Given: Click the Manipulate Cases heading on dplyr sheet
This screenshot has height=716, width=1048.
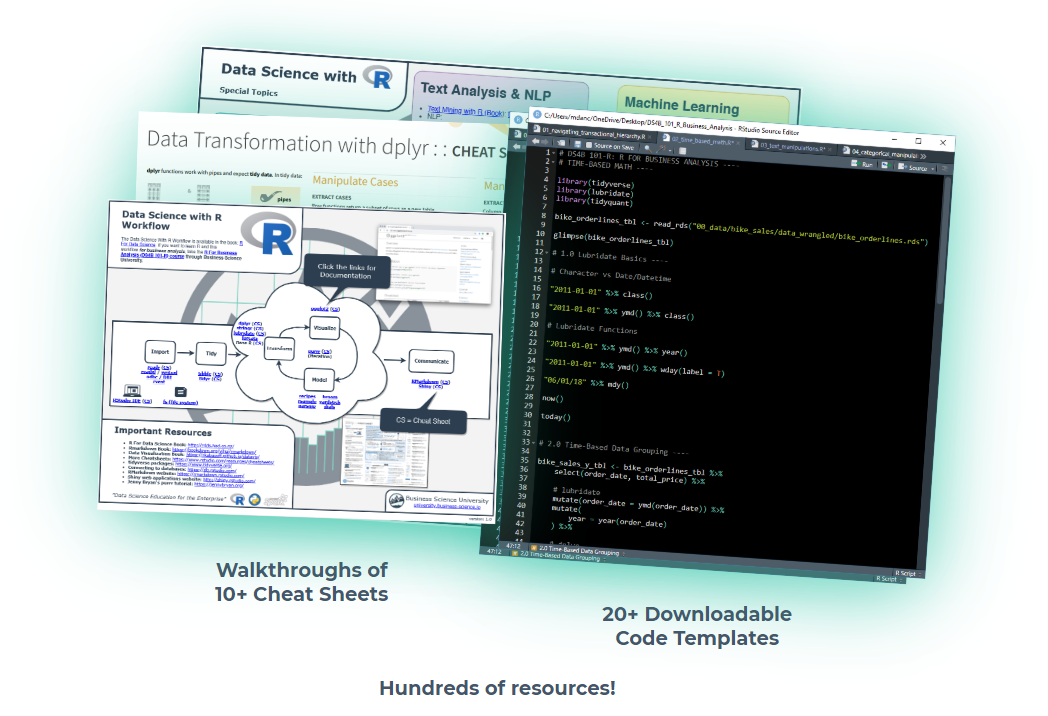Looking at the screenshot, I should (355, 181).
